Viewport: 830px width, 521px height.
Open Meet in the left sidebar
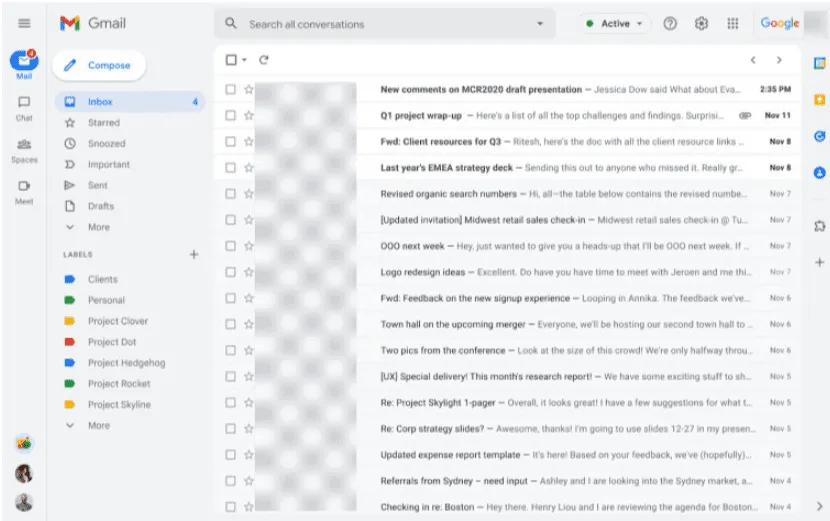(x=24, y=191)
